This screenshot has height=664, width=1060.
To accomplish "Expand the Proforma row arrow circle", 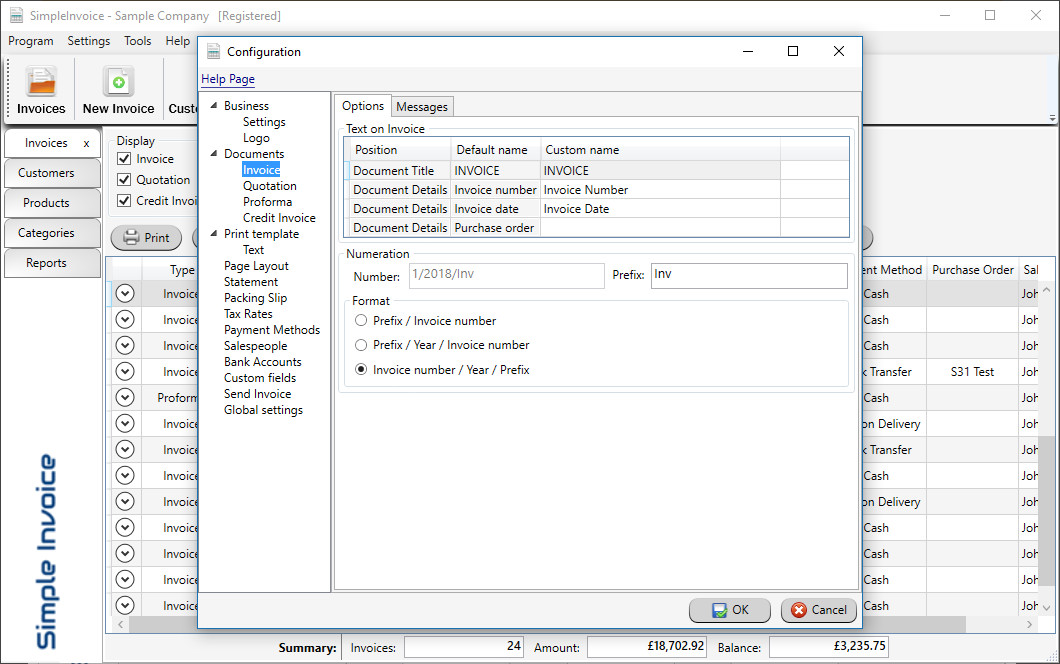I will click(125, 398).
